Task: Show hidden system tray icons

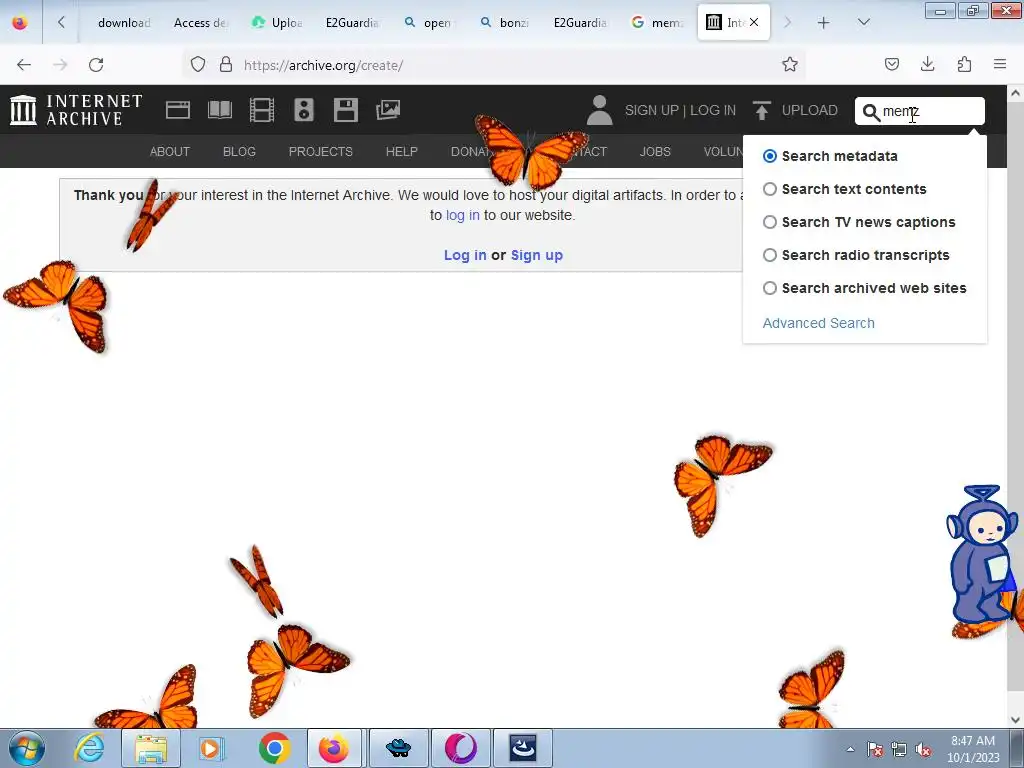Action: (850, 749)
